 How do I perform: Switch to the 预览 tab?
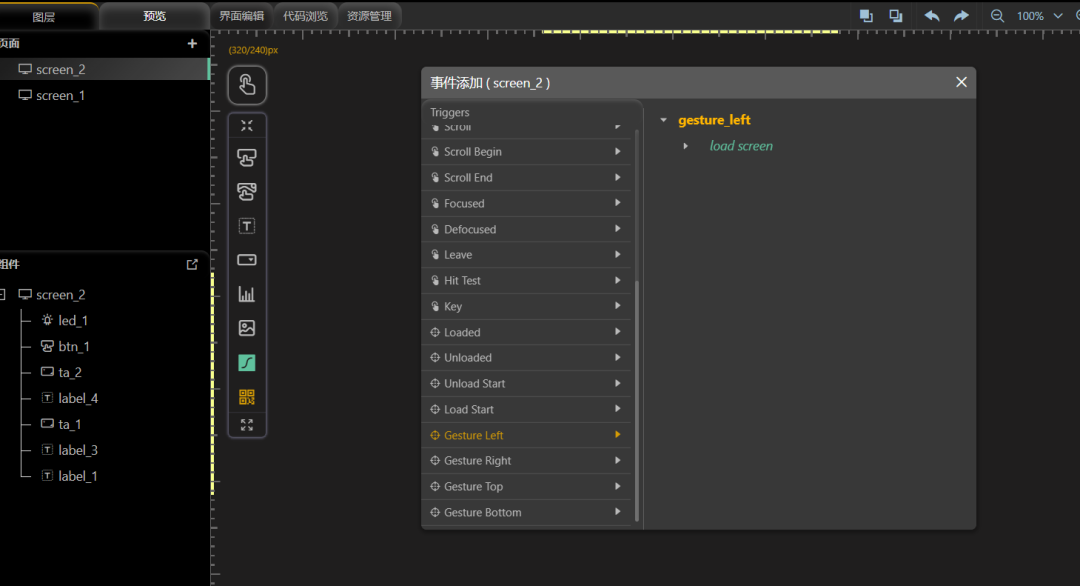(x=154, y=16)
